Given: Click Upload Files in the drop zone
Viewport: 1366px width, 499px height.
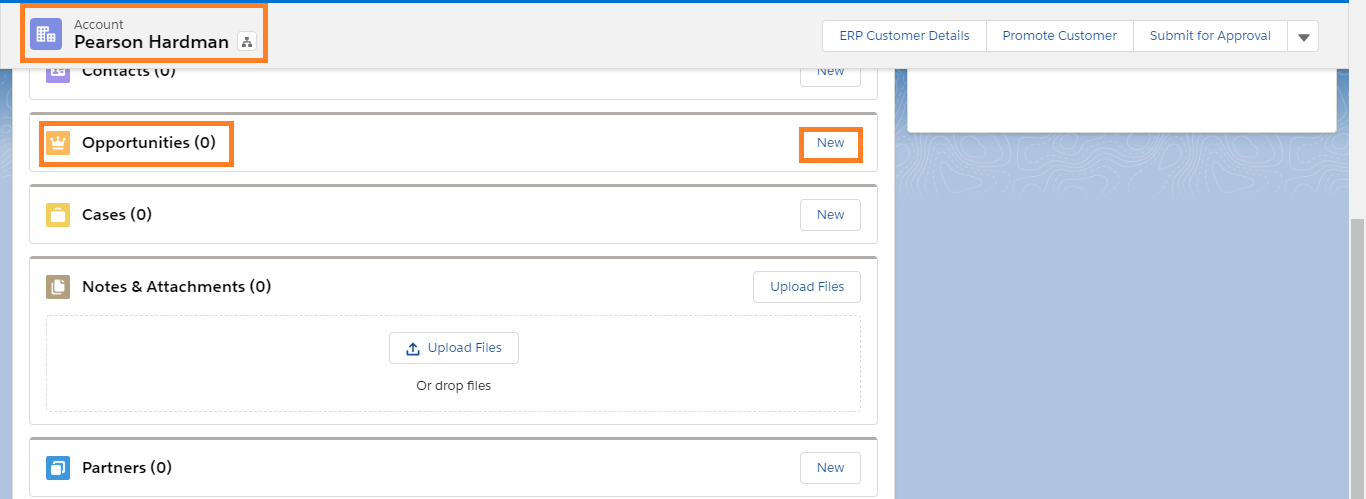Looking at the screenshot, I should tap(454, 348).
